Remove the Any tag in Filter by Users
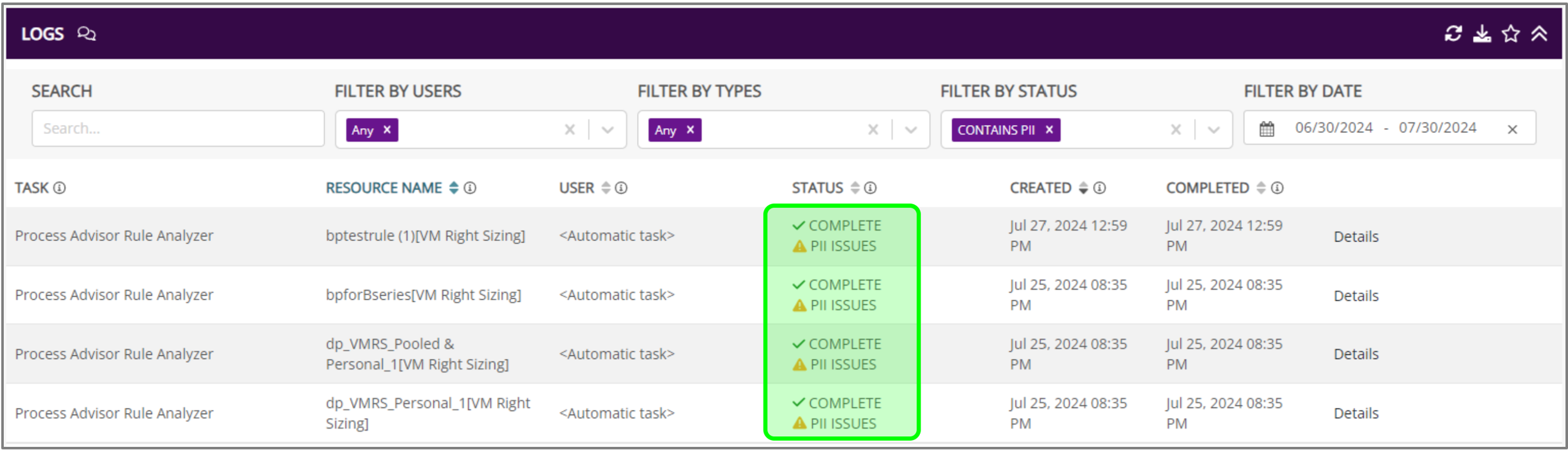The width and height of the screenshot is (1568, 450). 387,130
